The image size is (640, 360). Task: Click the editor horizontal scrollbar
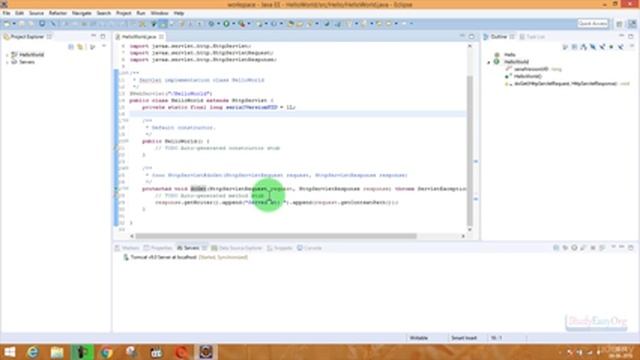(276, 236)
